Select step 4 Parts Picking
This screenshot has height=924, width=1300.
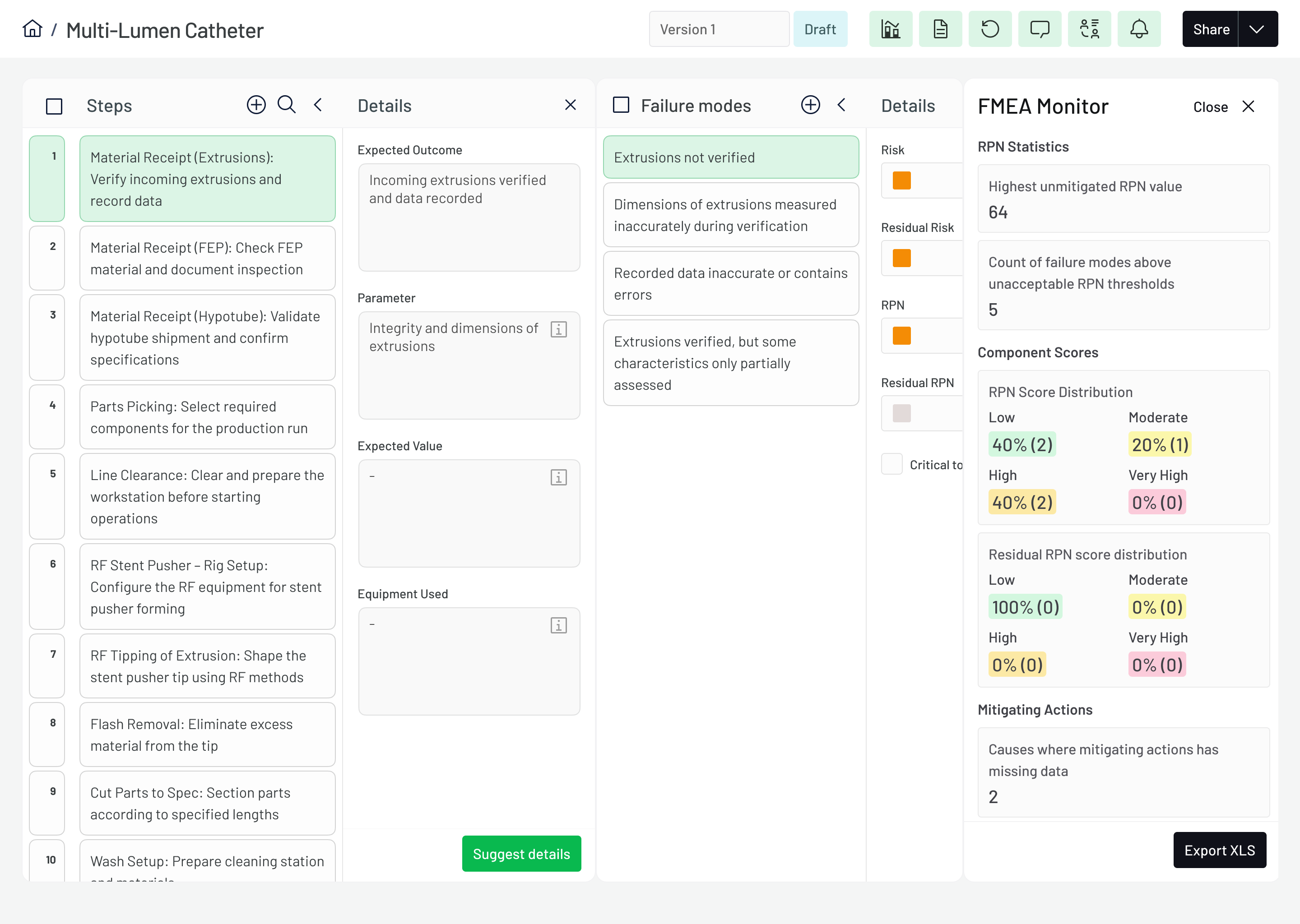[x=207, y=417]
